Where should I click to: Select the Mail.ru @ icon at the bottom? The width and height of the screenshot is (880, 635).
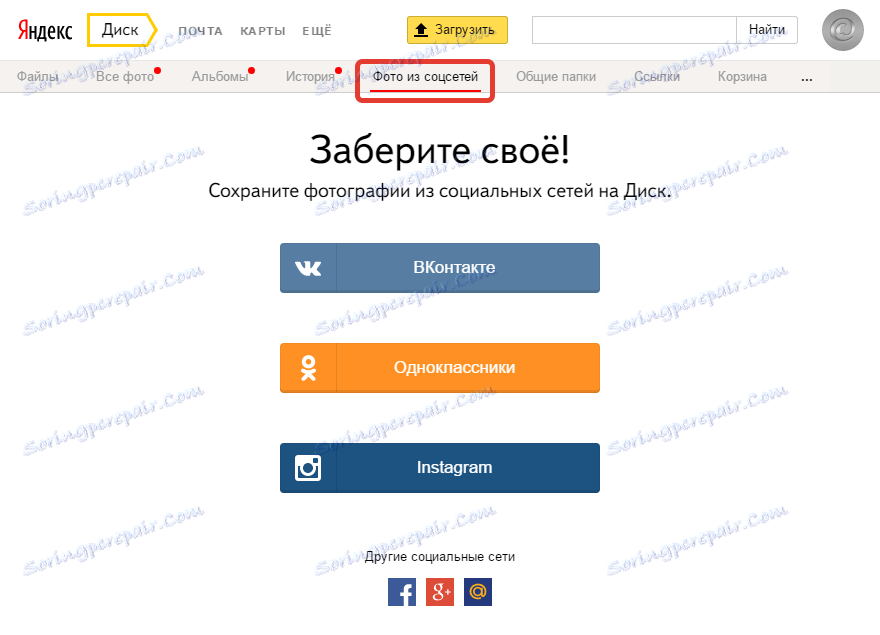point(477,592)
